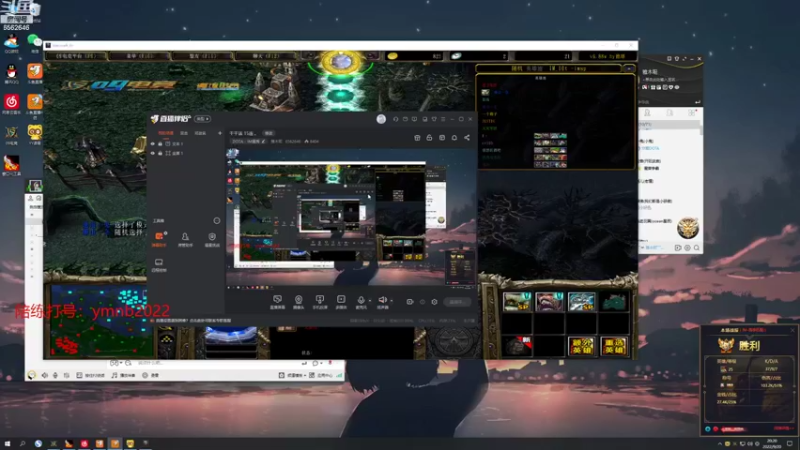The width and height of the screenshot is (800, 450).
Task: Open the QQ penguin desktop icon
Action: click(11, 74)
